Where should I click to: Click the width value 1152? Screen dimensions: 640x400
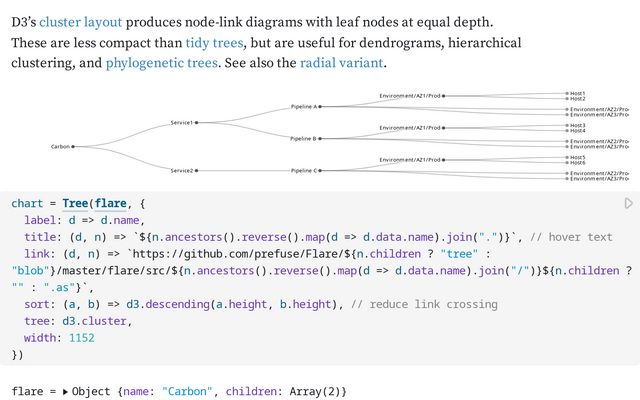click(x=82, y=338)
